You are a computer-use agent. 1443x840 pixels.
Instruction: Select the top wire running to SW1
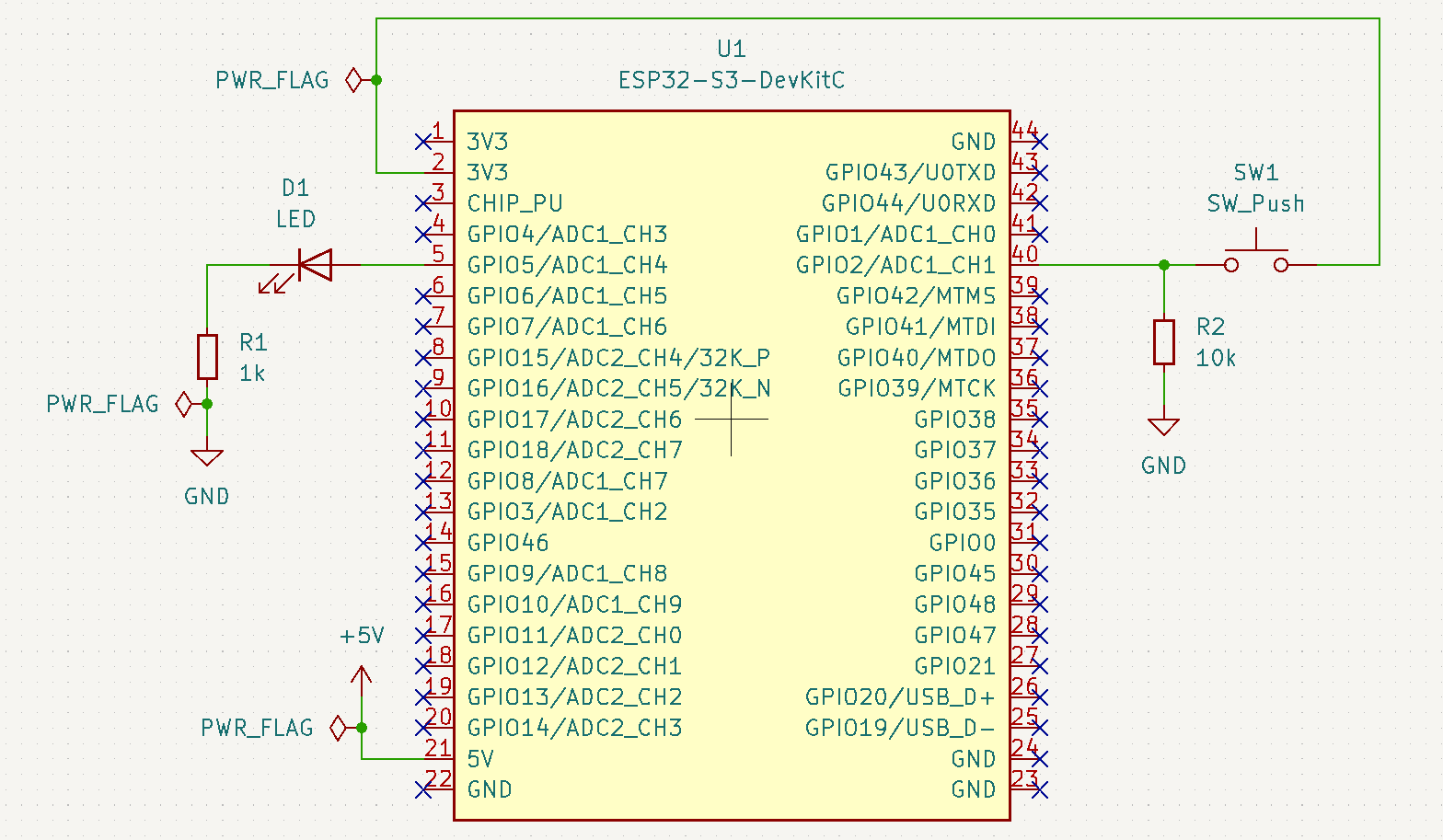(877, 18)
